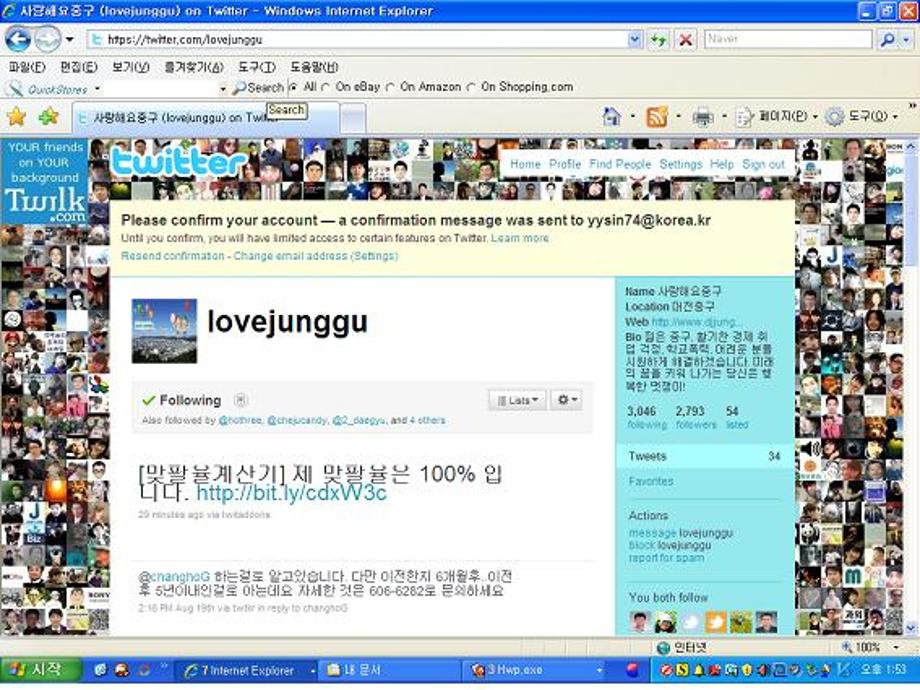Run the Naver search magnifier button
Screen dimensions: 920x690
[x=887, y=40]
